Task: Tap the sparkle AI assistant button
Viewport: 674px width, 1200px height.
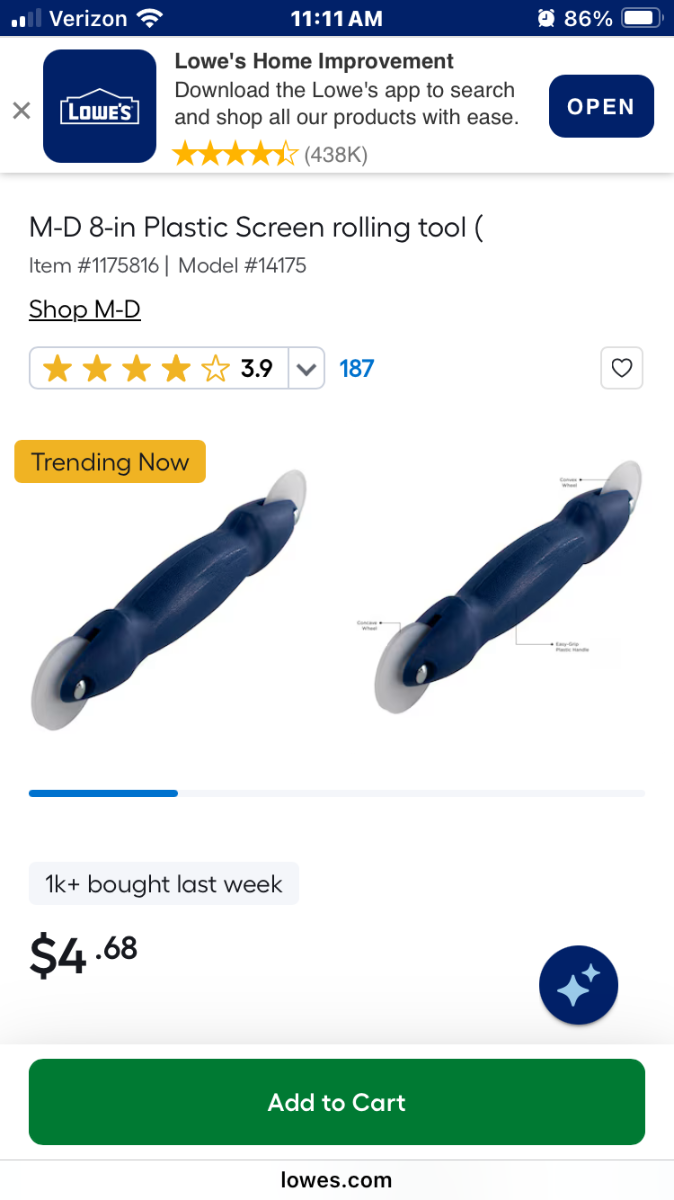Action: (x=579, y=986)
